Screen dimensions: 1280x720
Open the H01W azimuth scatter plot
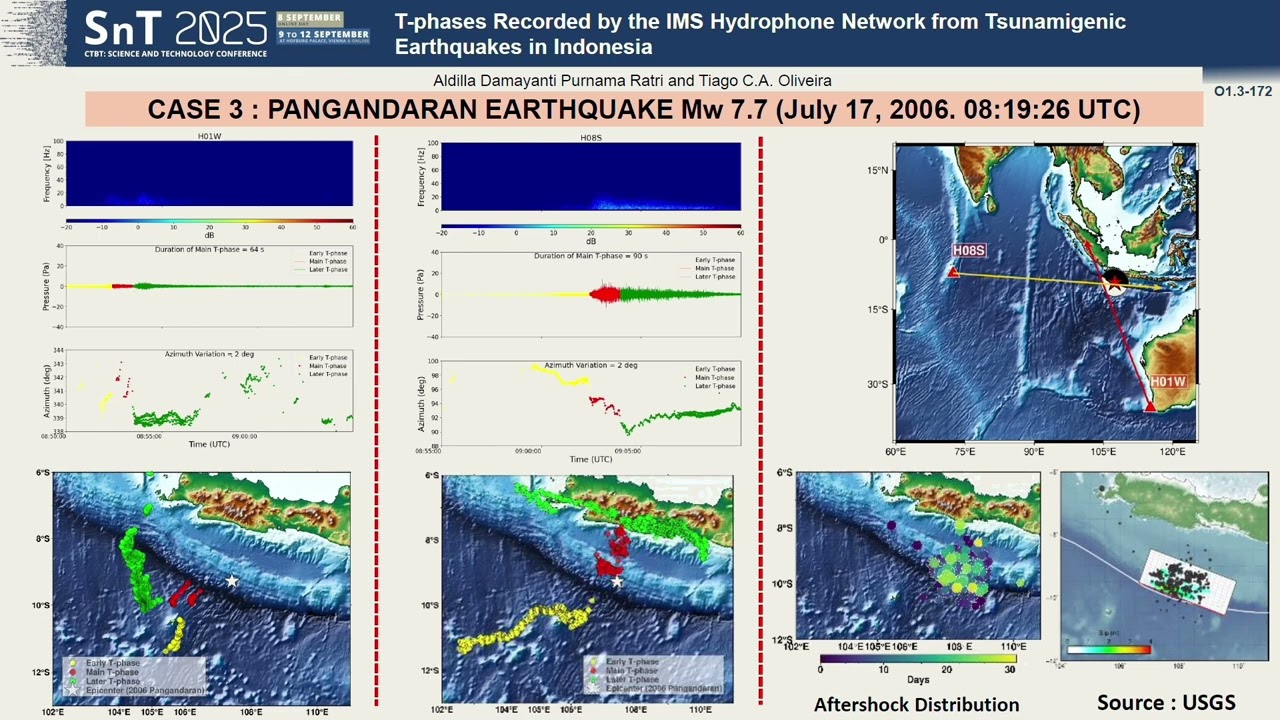tap(209, 390)
